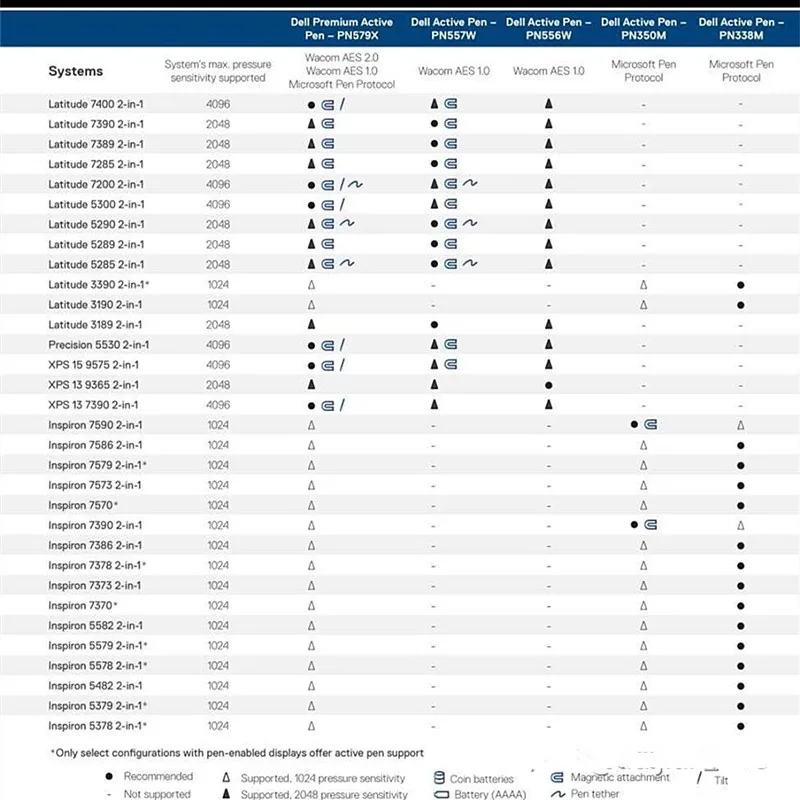Click tilt icon in Latitude 7400 PN579X cell
Screen dimensions: 800x800
coord(342,104)
